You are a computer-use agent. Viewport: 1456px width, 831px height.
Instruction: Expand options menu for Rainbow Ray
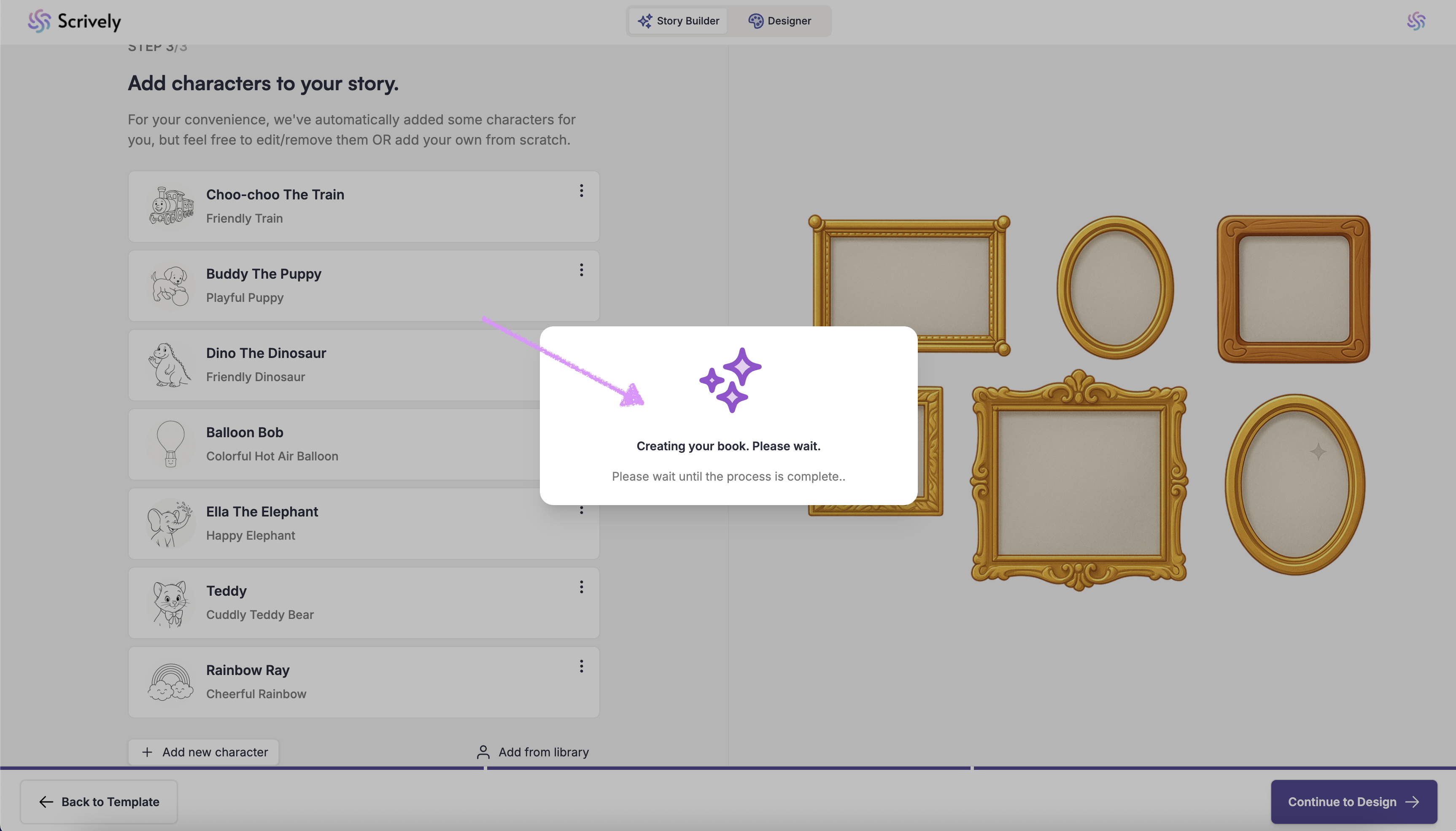pos(581,666)
